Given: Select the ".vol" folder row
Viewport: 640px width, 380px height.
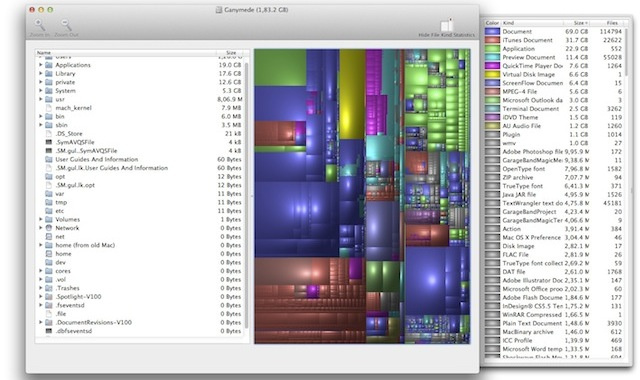Looking at the screenshot, I should tap(140, 279).
